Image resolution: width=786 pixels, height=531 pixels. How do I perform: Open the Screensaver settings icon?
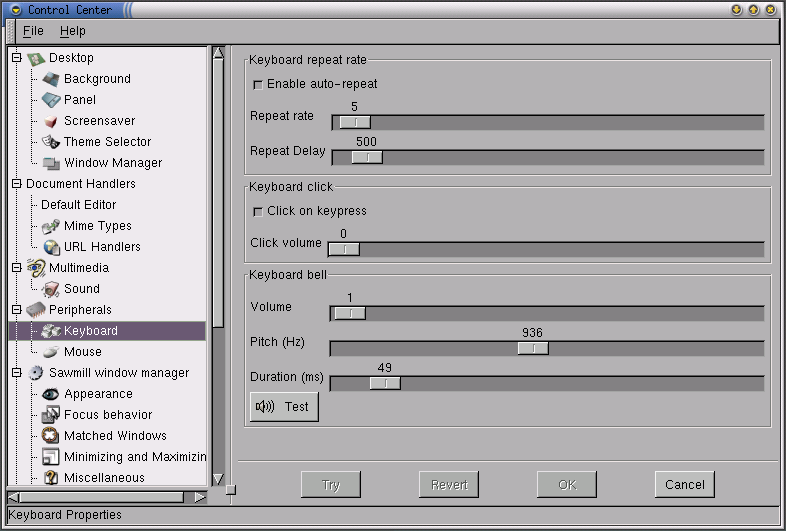[x=51, y=121]
